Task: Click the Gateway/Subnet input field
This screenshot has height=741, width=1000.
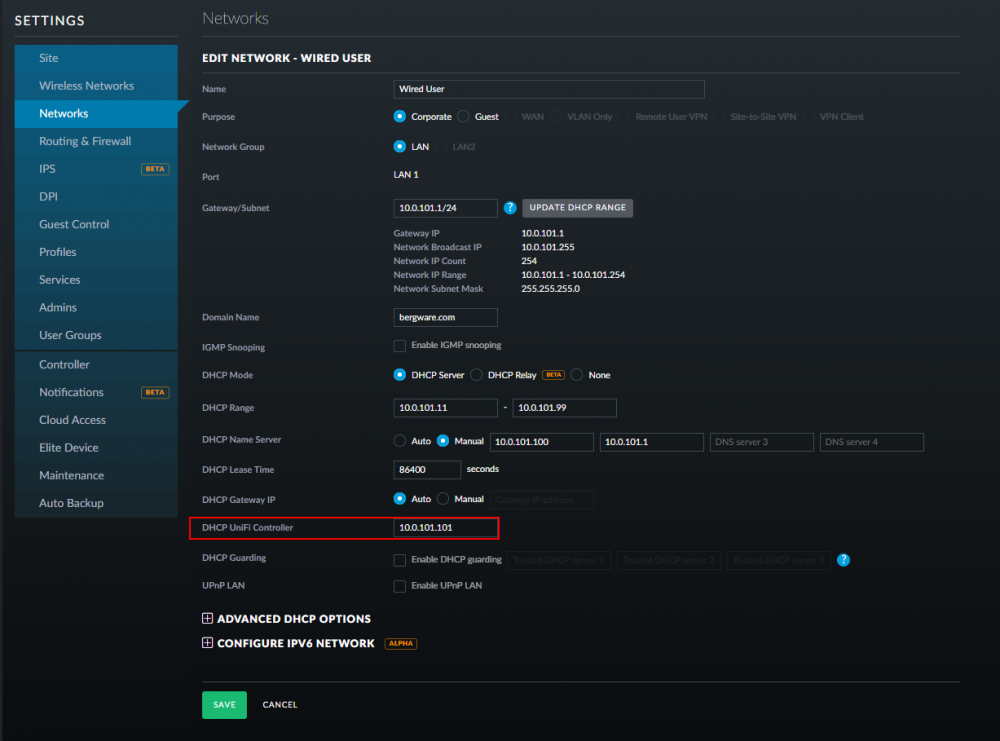Action: coord(446,208)
